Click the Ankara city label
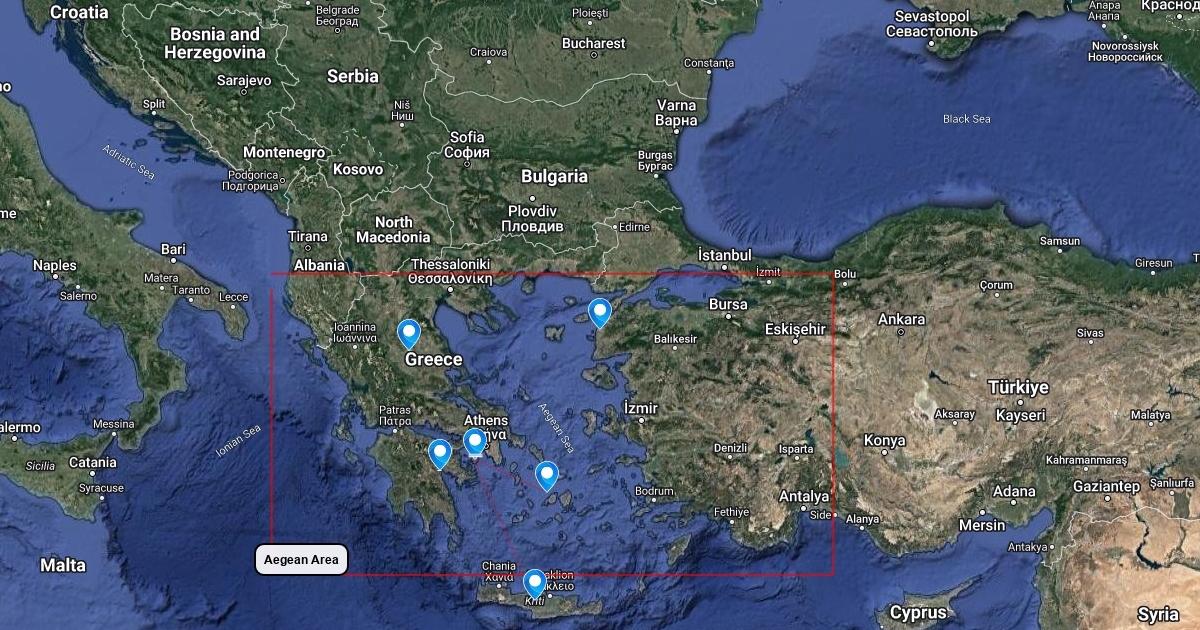This screenshot has height=630, width=1200. (900, 320)
